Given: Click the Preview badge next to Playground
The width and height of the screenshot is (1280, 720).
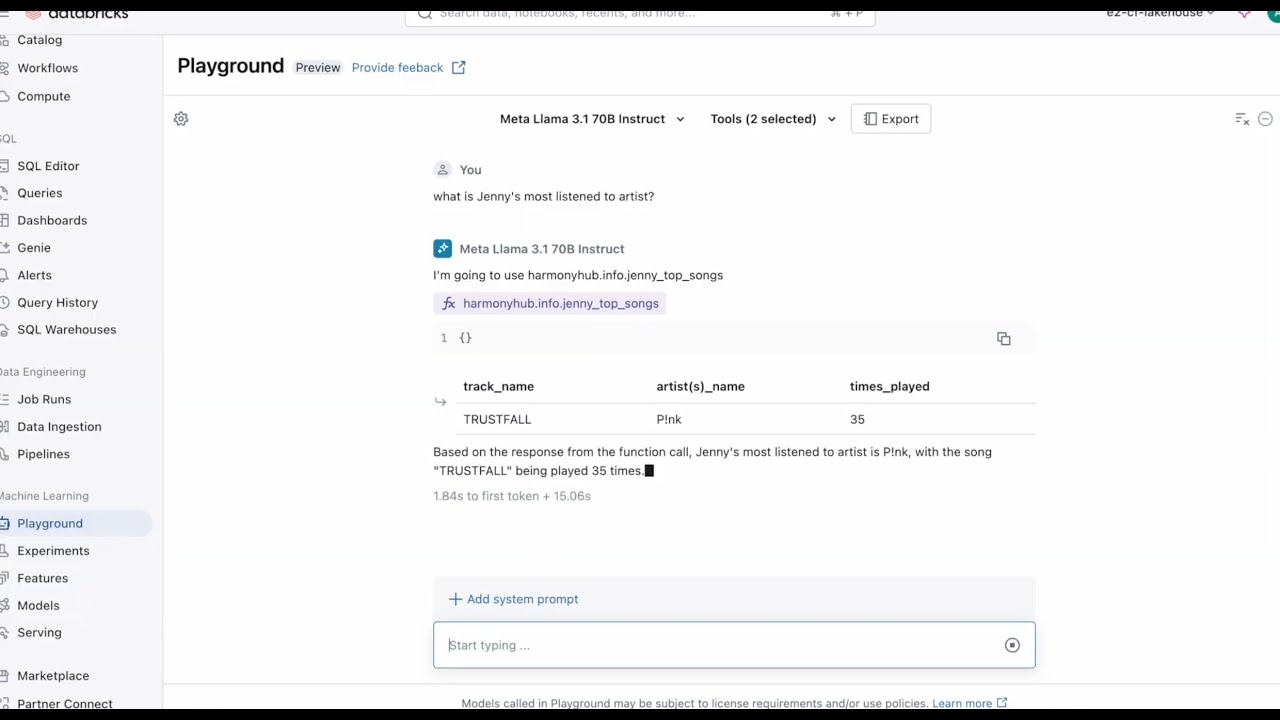Looking at the screenshot, I should click(318, 68).
